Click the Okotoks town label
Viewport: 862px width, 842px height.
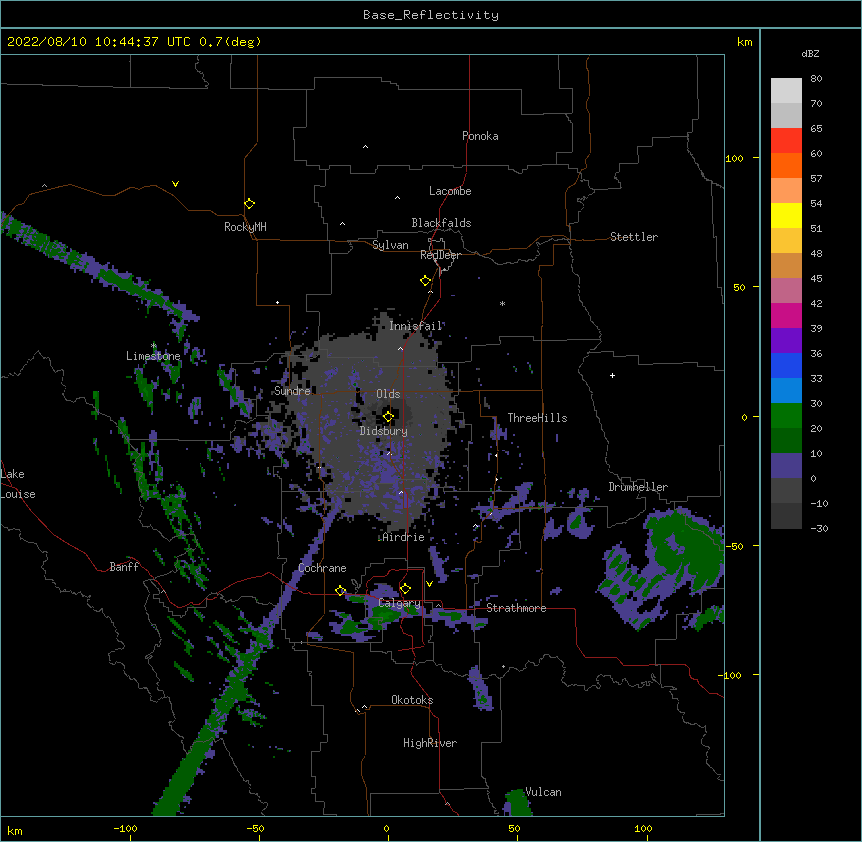pyautogui.click(x=412, y=700)
